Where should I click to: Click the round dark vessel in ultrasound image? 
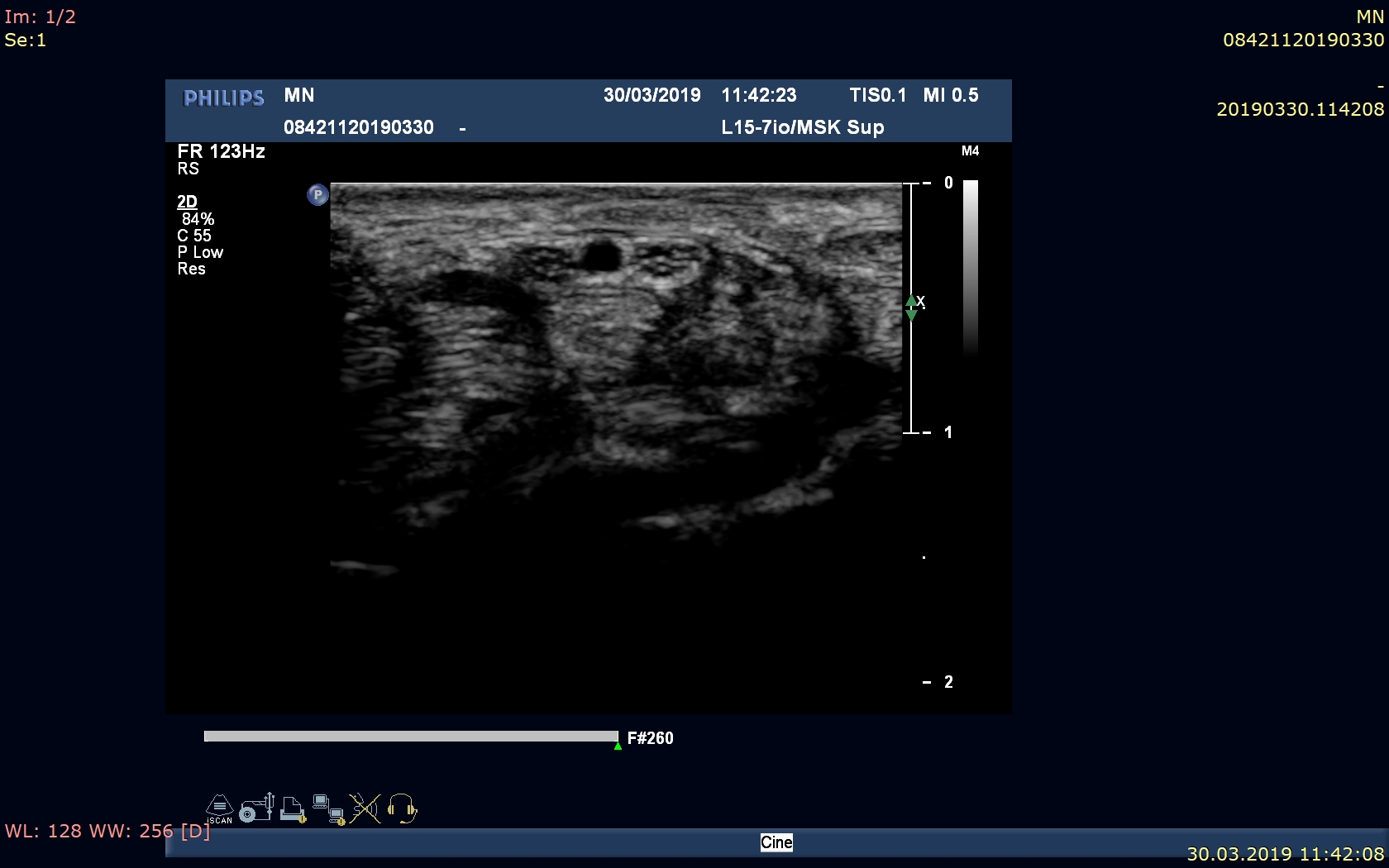[601, 255]
